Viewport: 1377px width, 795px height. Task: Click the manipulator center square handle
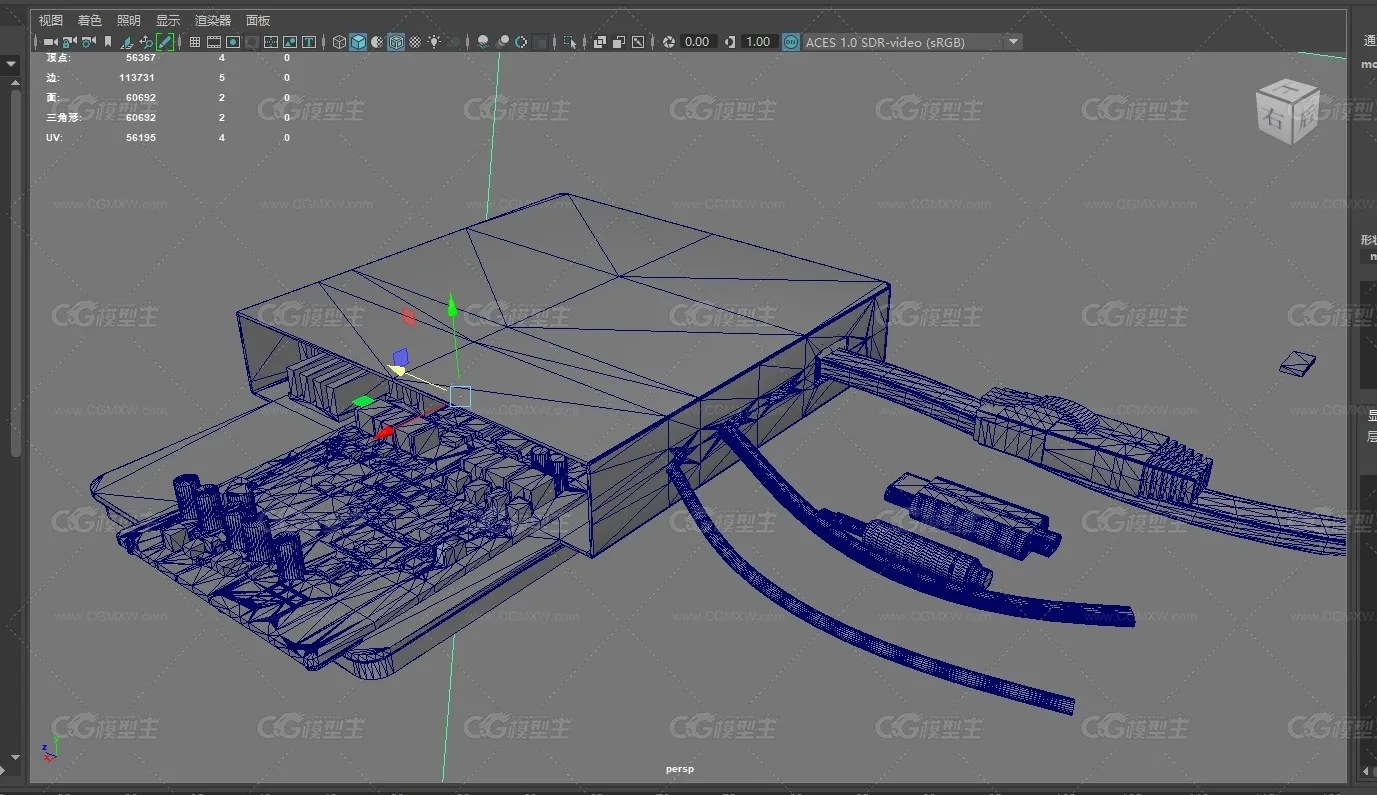pyautogui.click(x=460, y=396)
